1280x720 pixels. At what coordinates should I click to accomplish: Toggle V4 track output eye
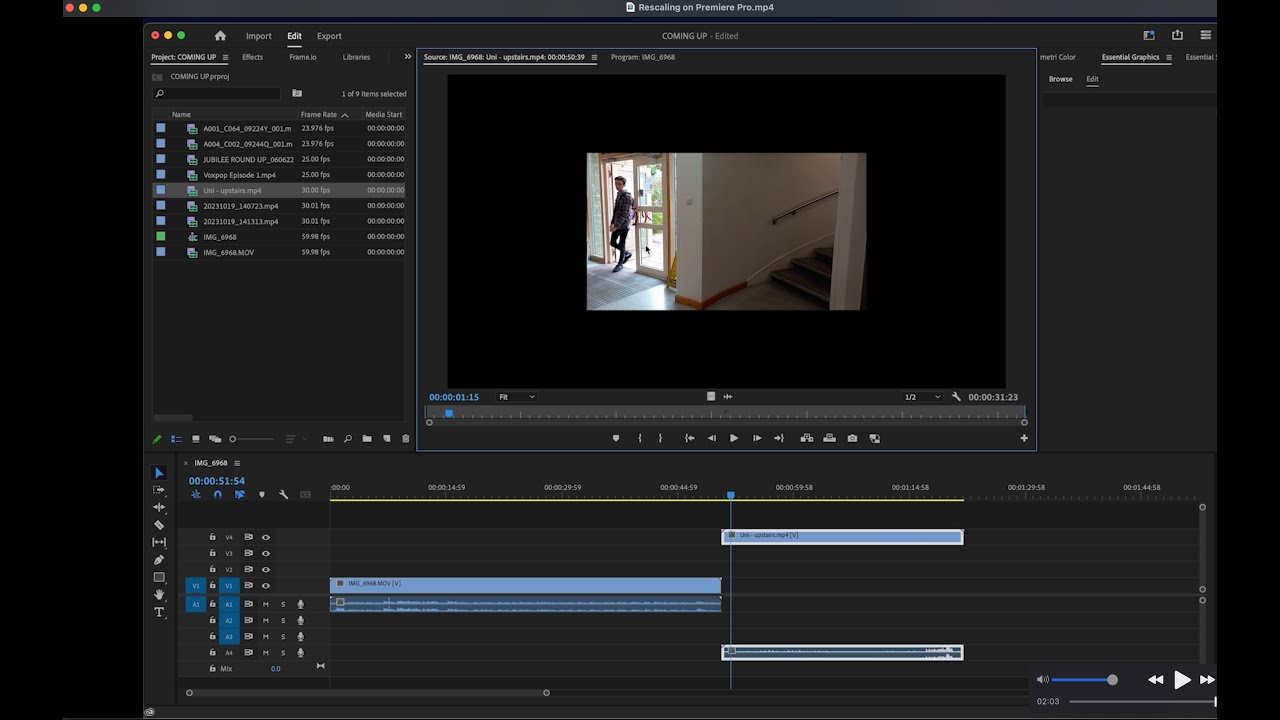click(x=265, y=537)
